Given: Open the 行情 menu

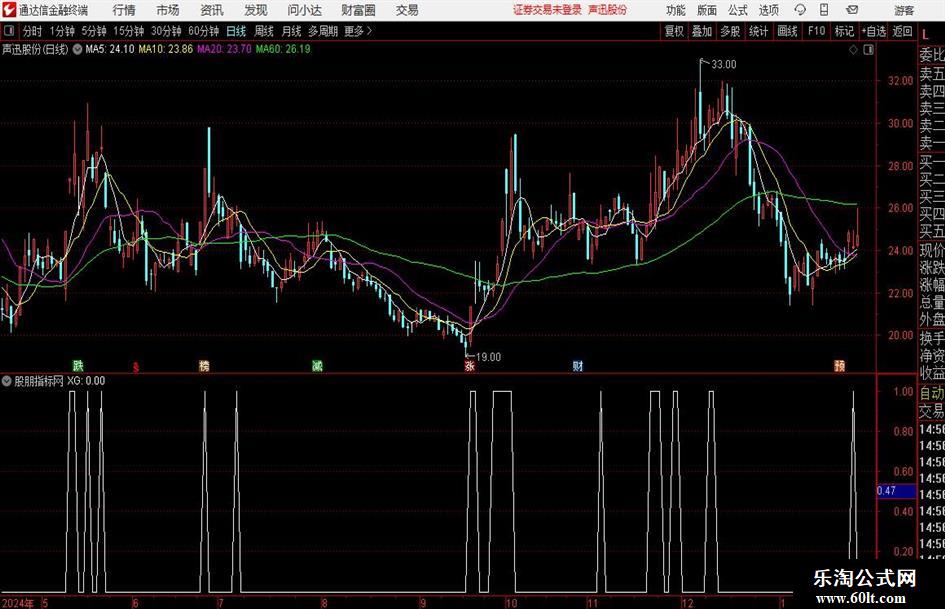Looking at the screenshot, I should tap(124, 10).
